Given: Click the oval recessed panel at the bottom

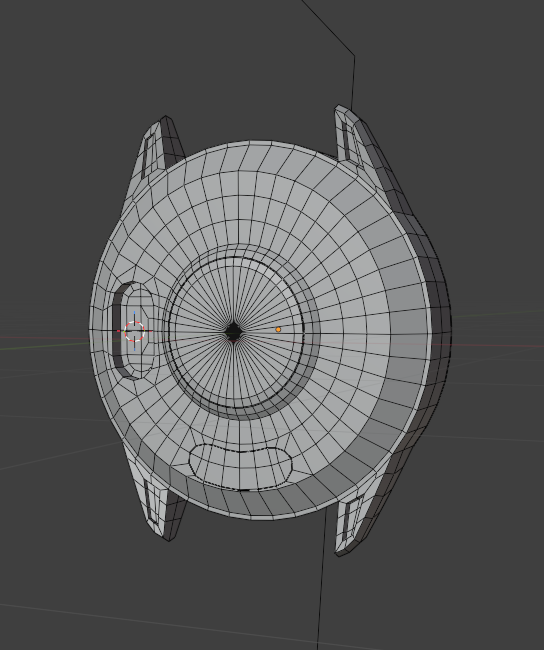Looking at the screenshot, I should pyautogui.click(x=240, y=466).
